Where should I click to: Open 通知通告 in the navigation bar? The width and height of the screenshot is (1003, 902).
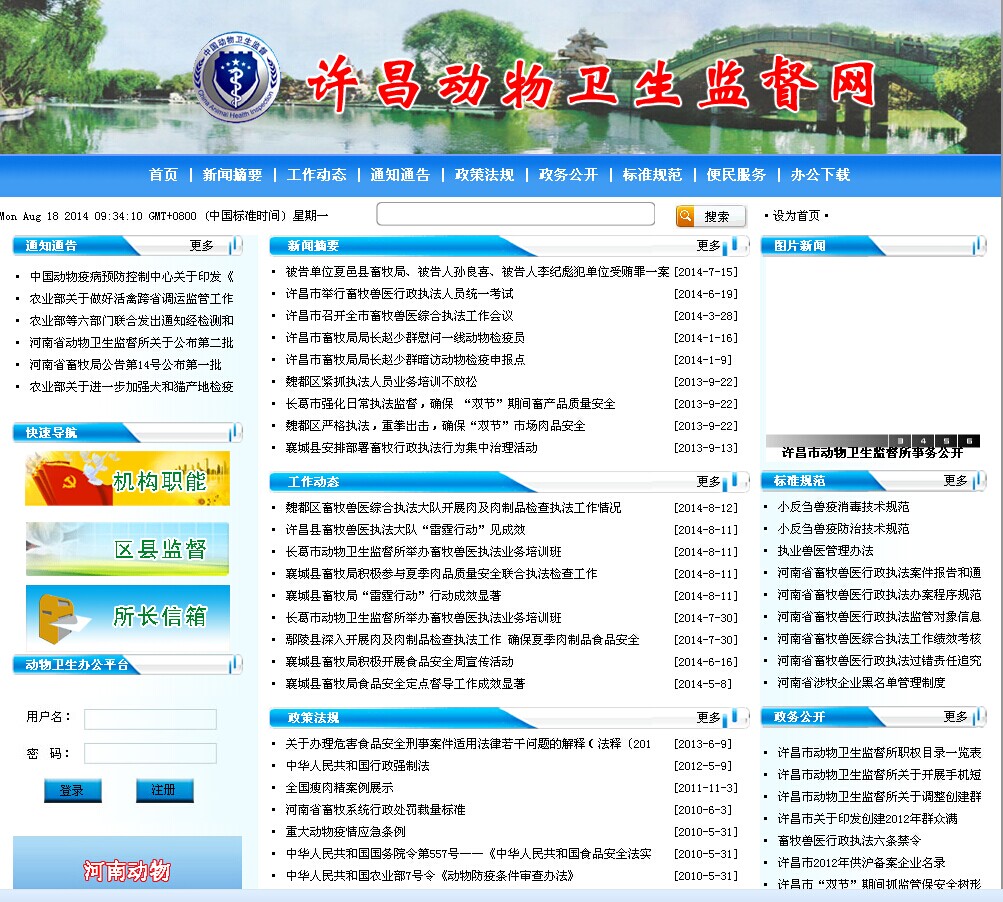(x=400, y=175)
